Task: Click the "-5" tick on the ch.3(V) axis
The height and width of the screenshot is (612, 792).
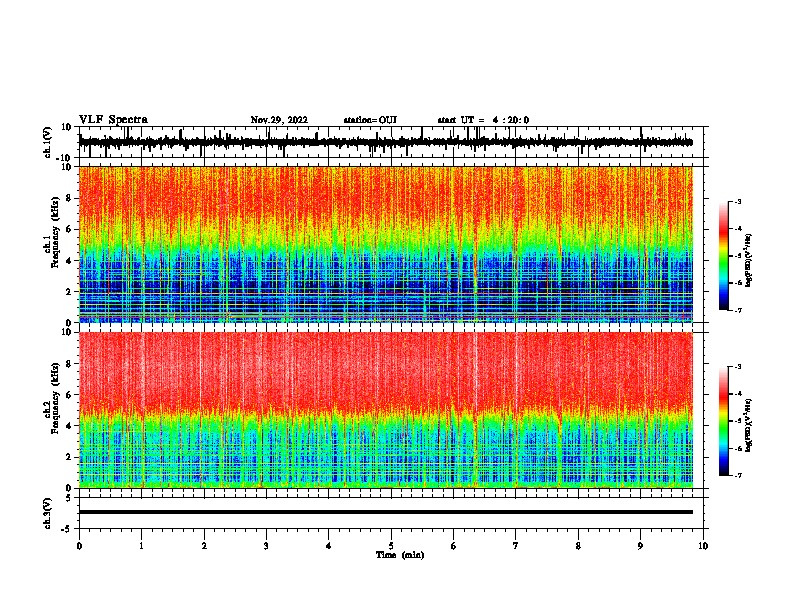Action: click(67, 529)
